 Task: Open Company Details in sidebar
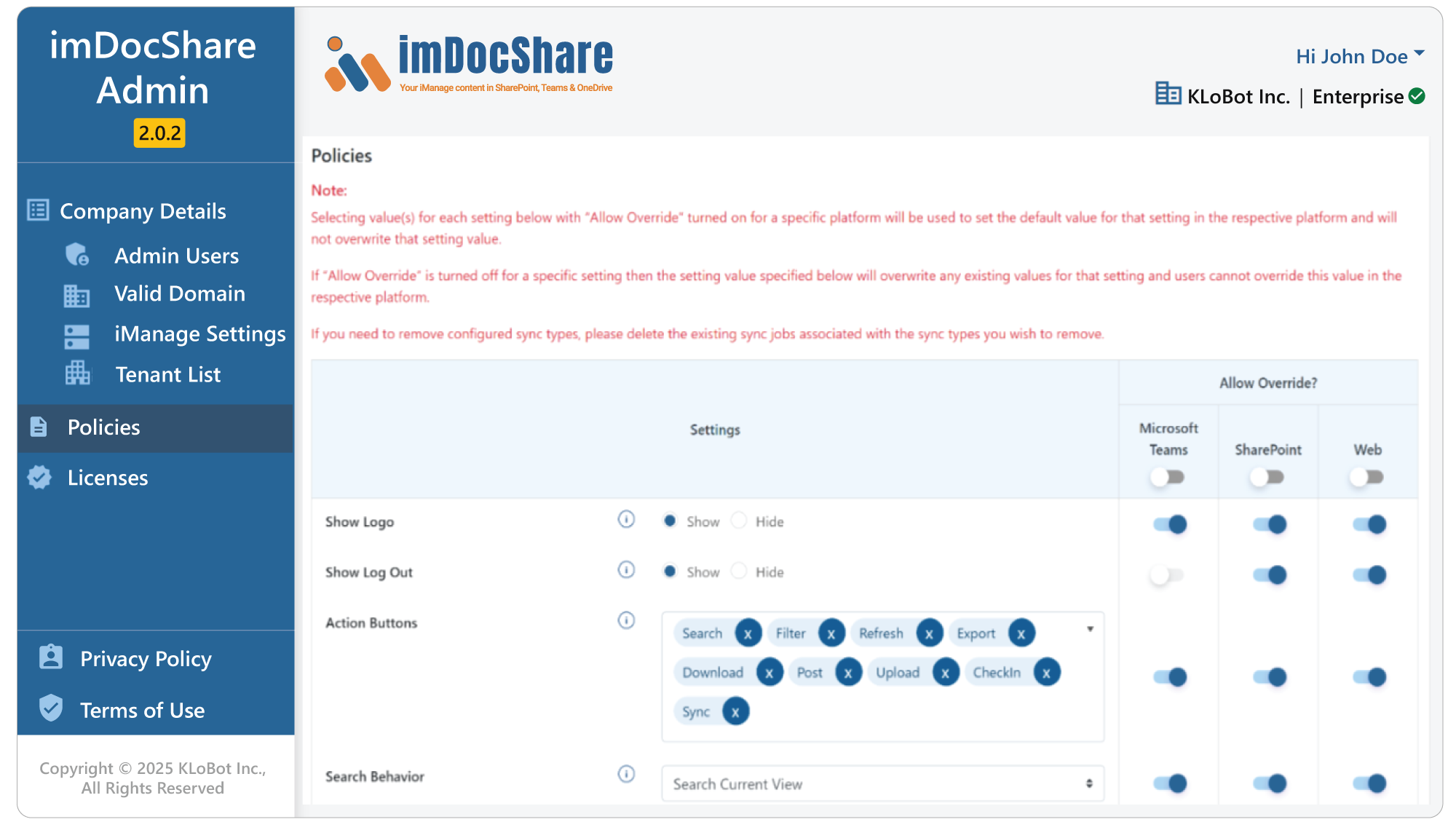pos(143,211)
